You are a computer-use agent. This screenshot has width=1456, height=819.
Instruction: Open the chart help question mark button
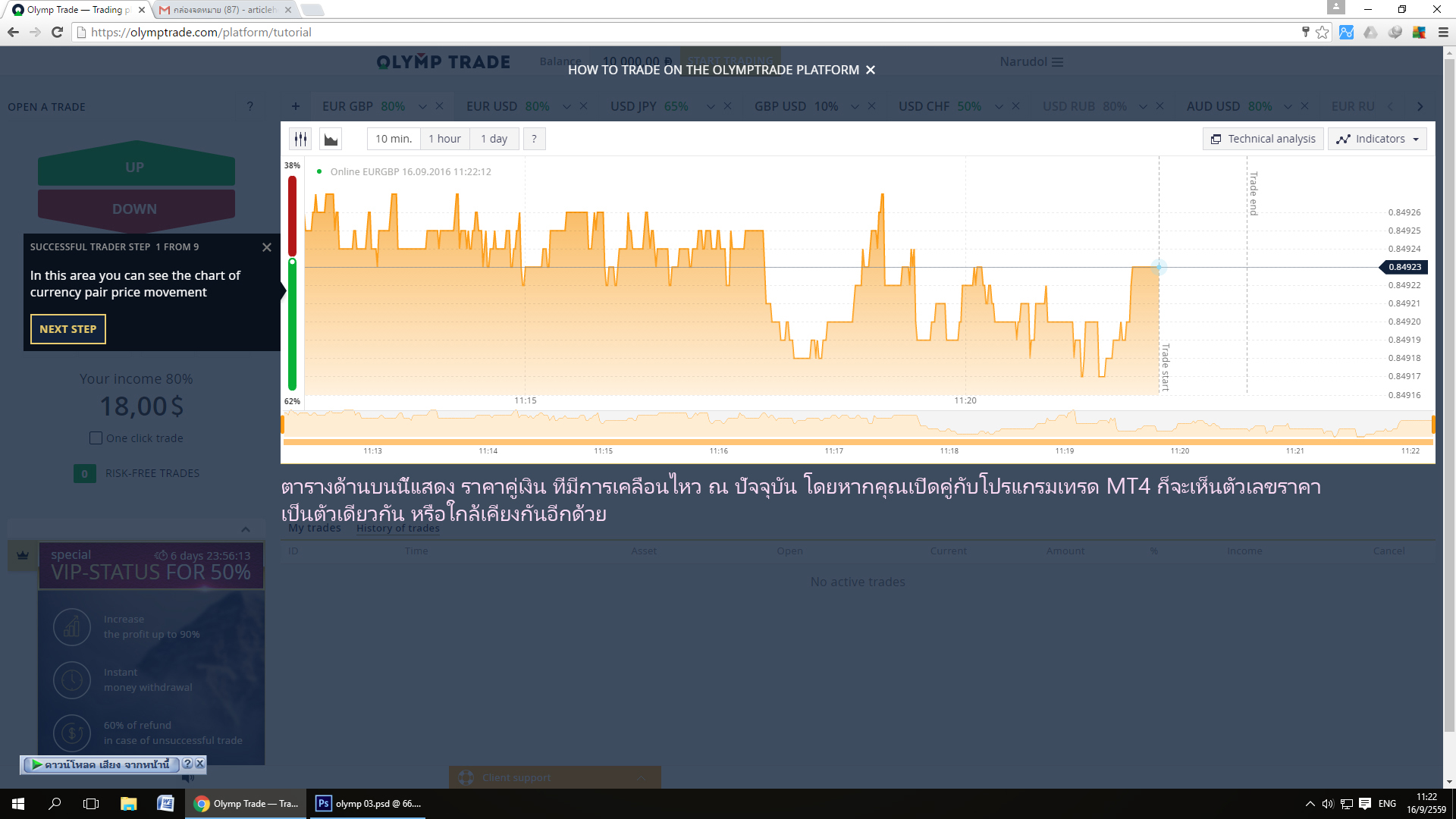pos(534,139)
